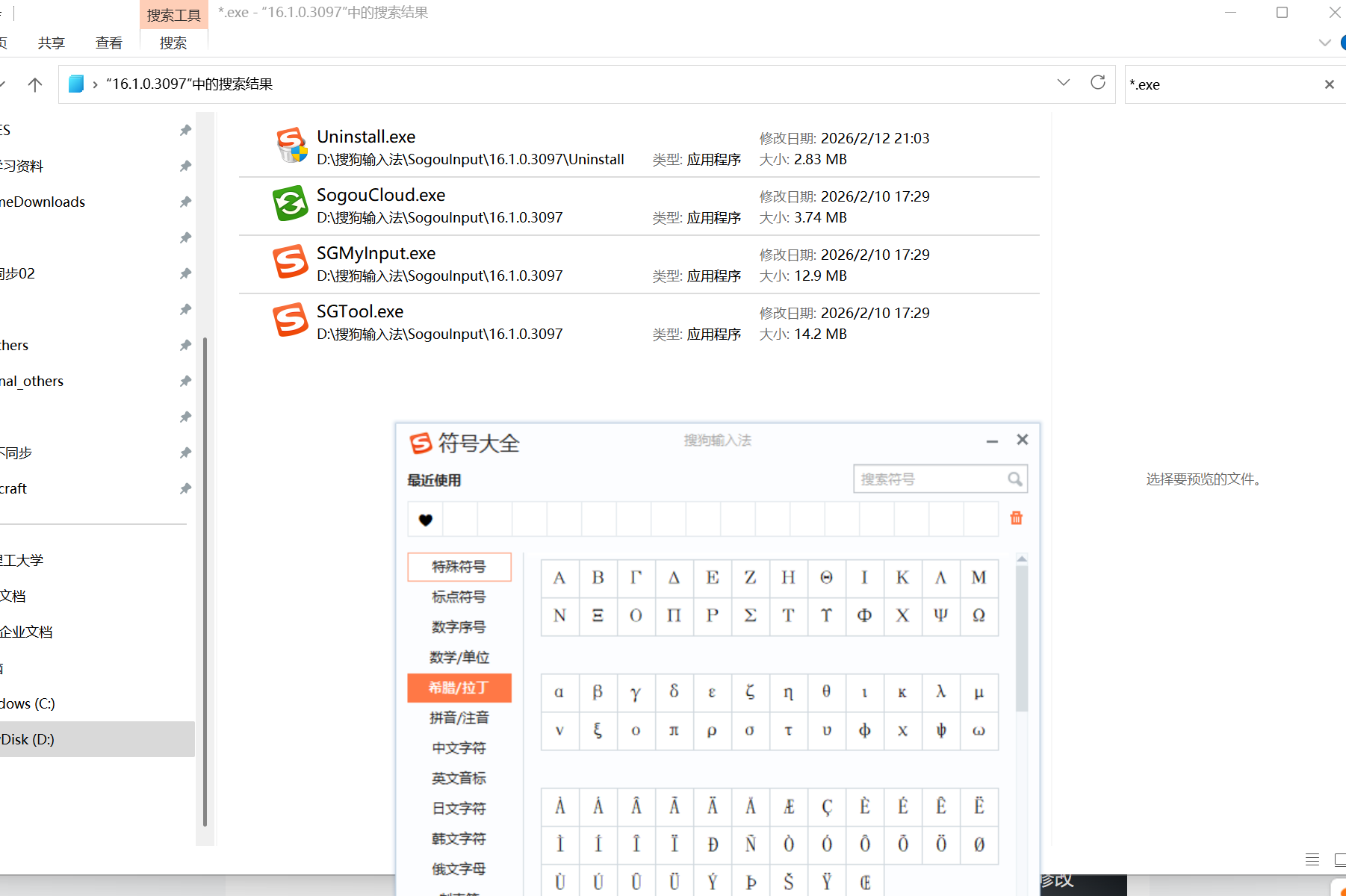This screenshot has height=896, width=1346.
Task: Select the 数字序号 category
Action: [x=459, y=627]
